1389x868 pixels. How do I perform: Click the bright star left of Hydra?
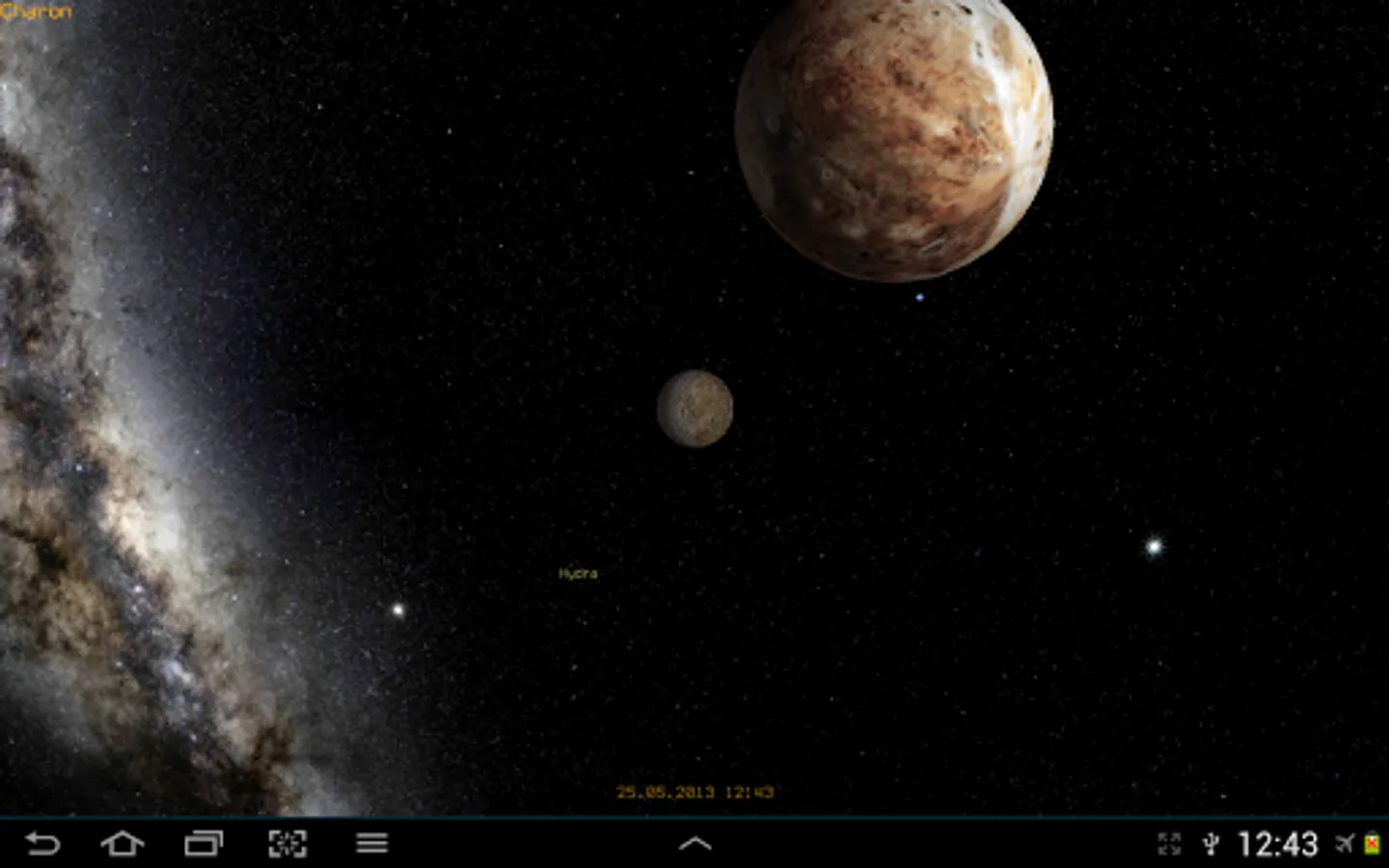(x=397, y=610)
